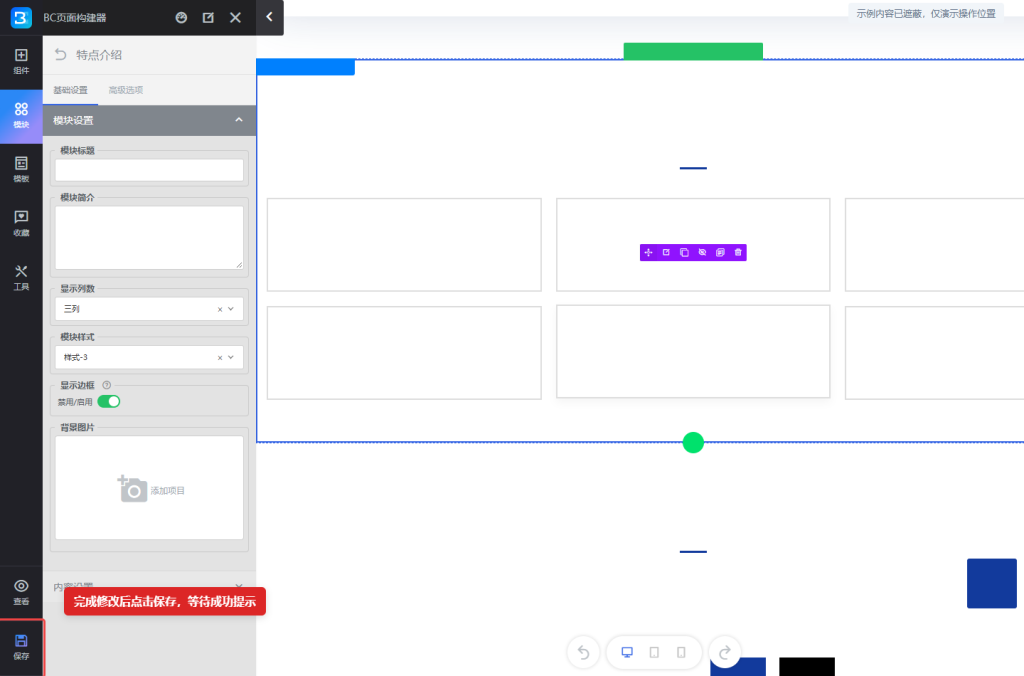This screenshot has height=676, width=1024.
Task: Open the 收藏 favorites panel
Action: pyautogui.click(x=21, y=223)
